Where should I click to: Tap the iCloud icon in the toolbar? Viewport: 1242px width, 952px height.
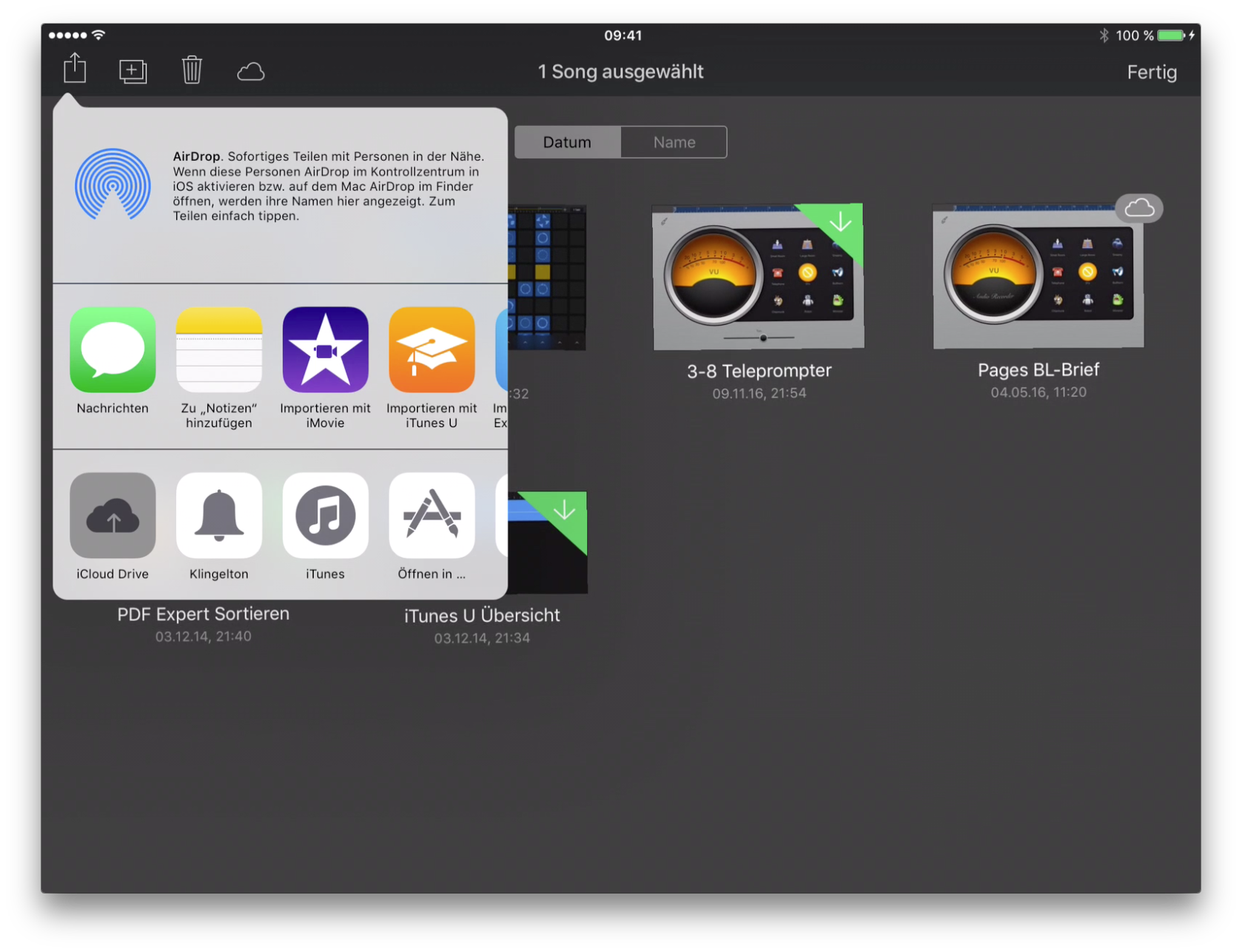tap(251, 72)
